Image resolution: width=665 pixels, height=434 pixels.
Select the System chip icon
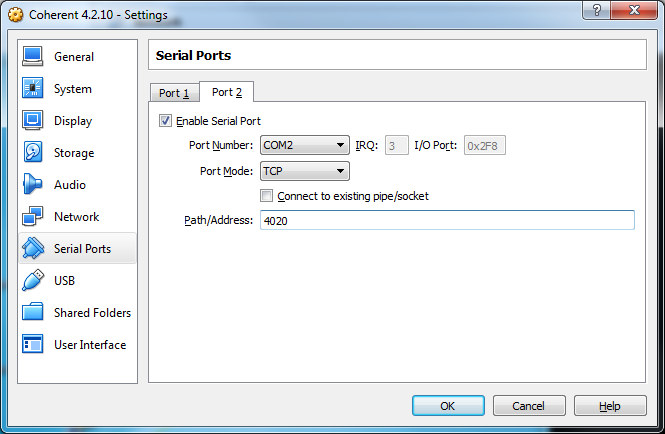pyautogui.click(x=33, y=89)
